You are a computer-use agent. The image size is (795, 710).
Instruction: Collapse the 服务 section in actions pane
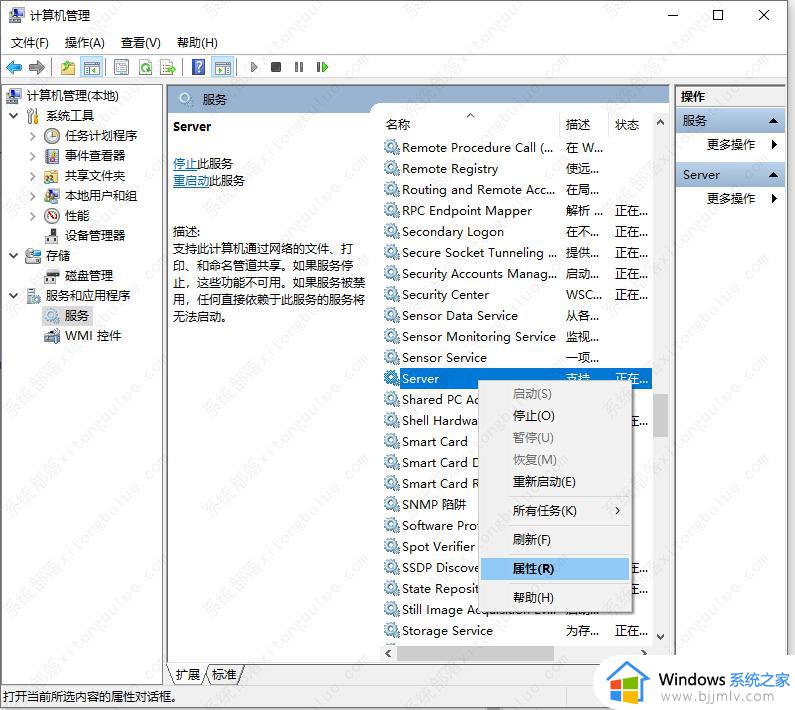pyautogui.click(x=773, y=121)
